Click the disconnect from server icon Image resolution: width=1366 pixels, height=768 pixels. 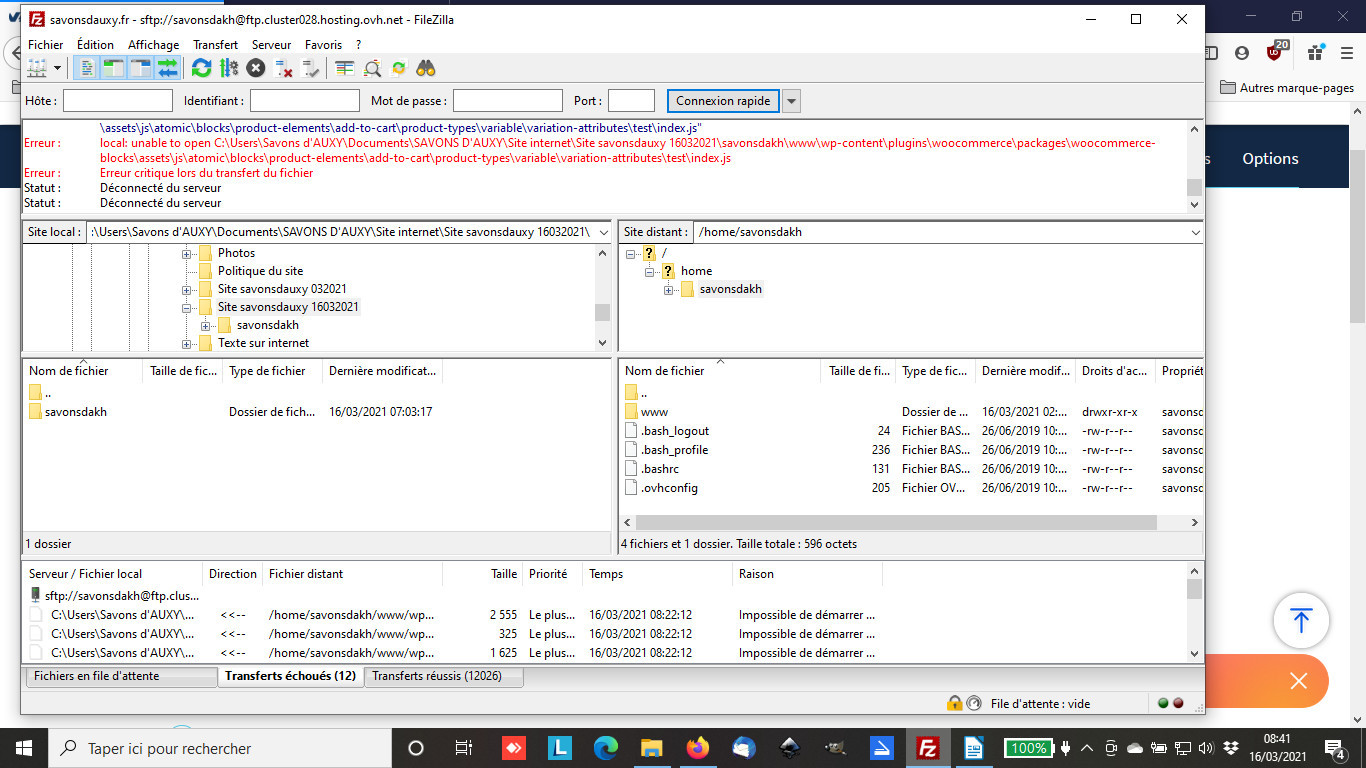point(284,68)
